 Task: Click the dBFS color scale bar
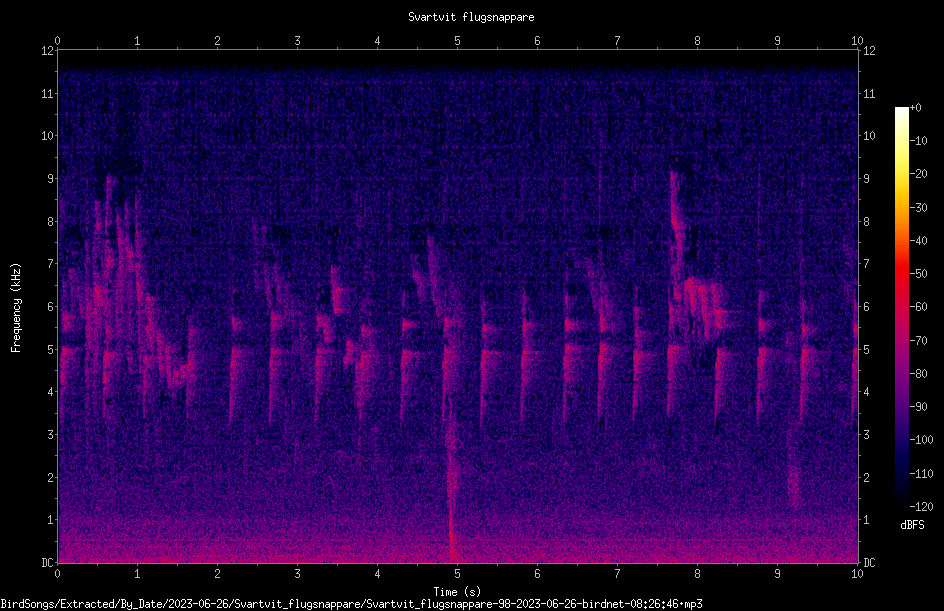point(901,307)
